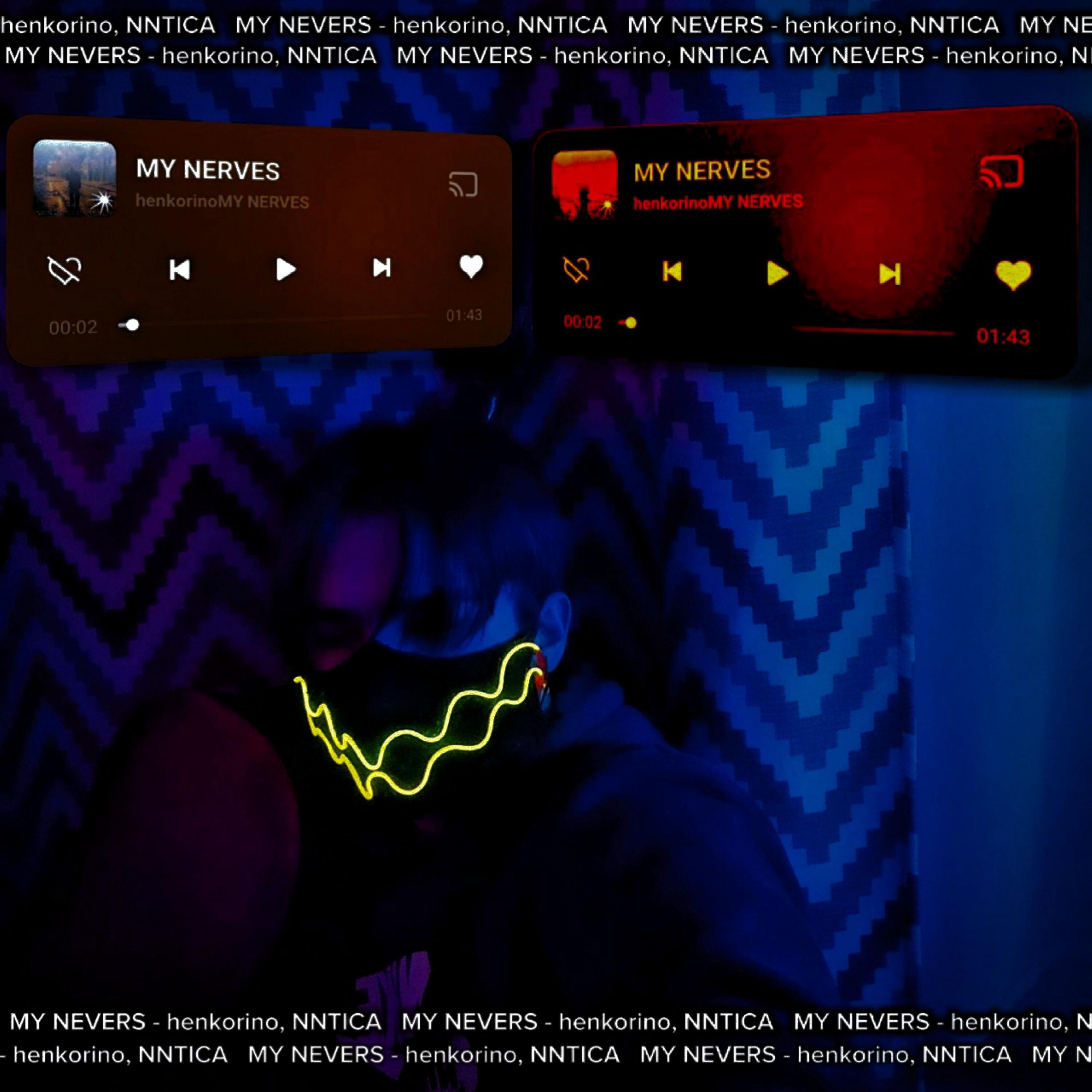Click the white seek knob on the brown player
The width and height of the screenshot is (1092, 1092).
pyautogui.click(x=132, y=325)
